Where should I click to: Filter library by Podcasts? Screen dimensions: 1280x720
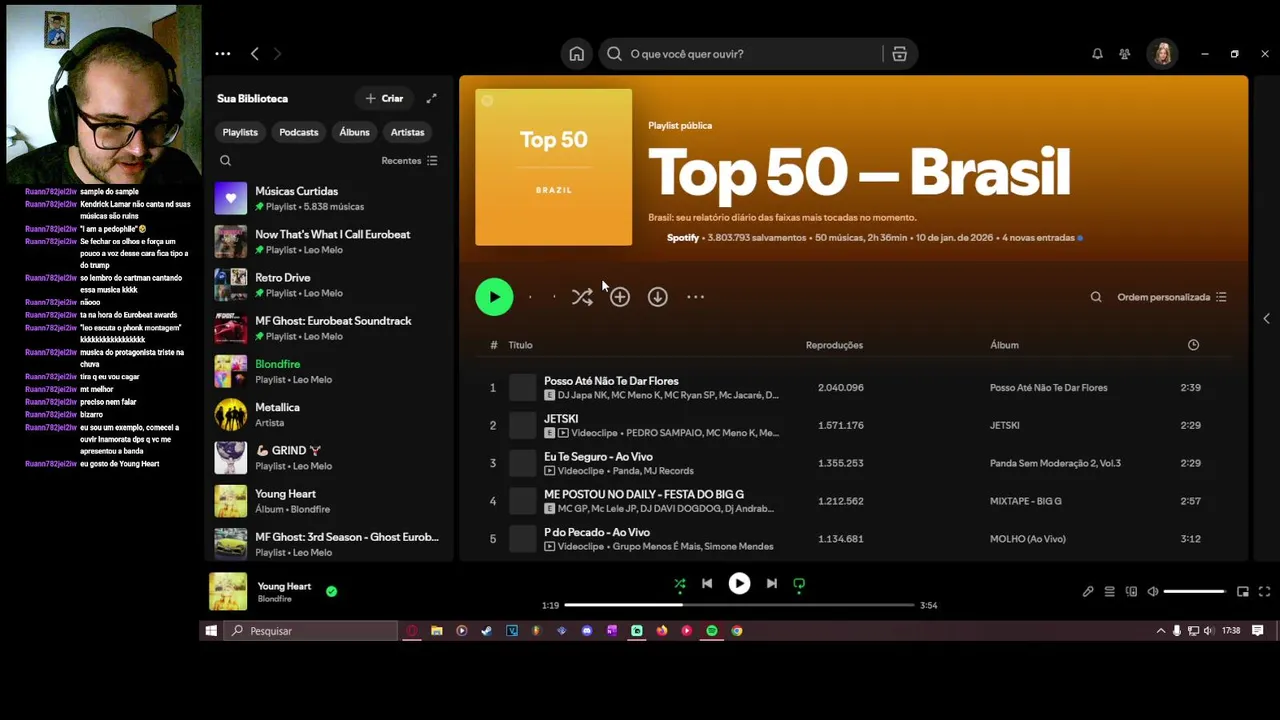[x=299, y=132]
